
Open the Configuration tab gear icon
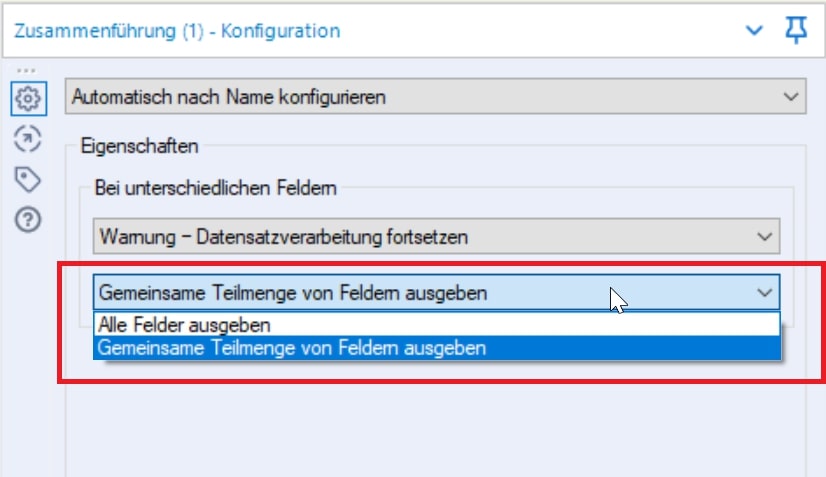click(28, 98)
